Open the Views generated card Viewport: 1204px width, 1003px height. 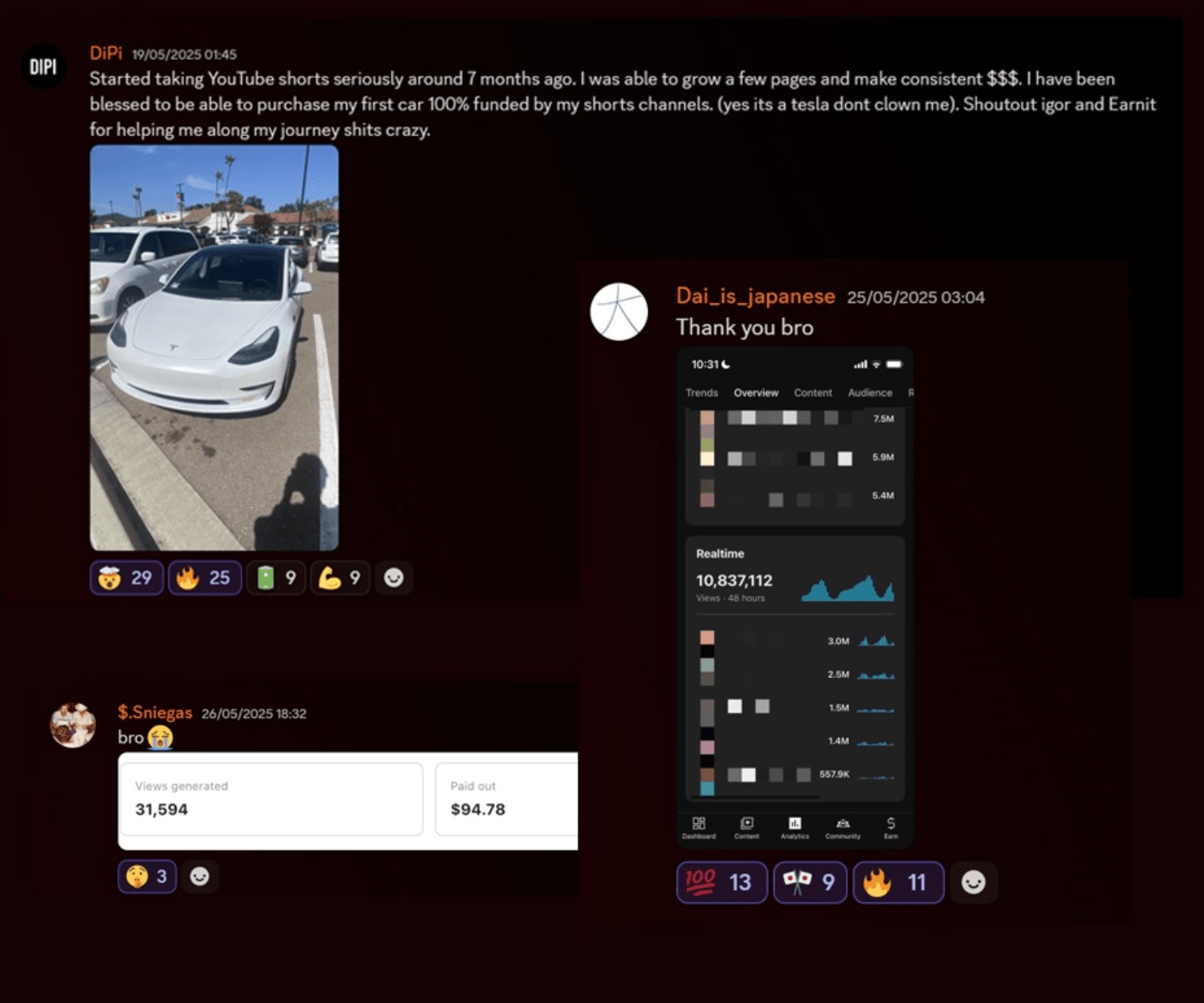pyautogui.click(x=271, y=799)
